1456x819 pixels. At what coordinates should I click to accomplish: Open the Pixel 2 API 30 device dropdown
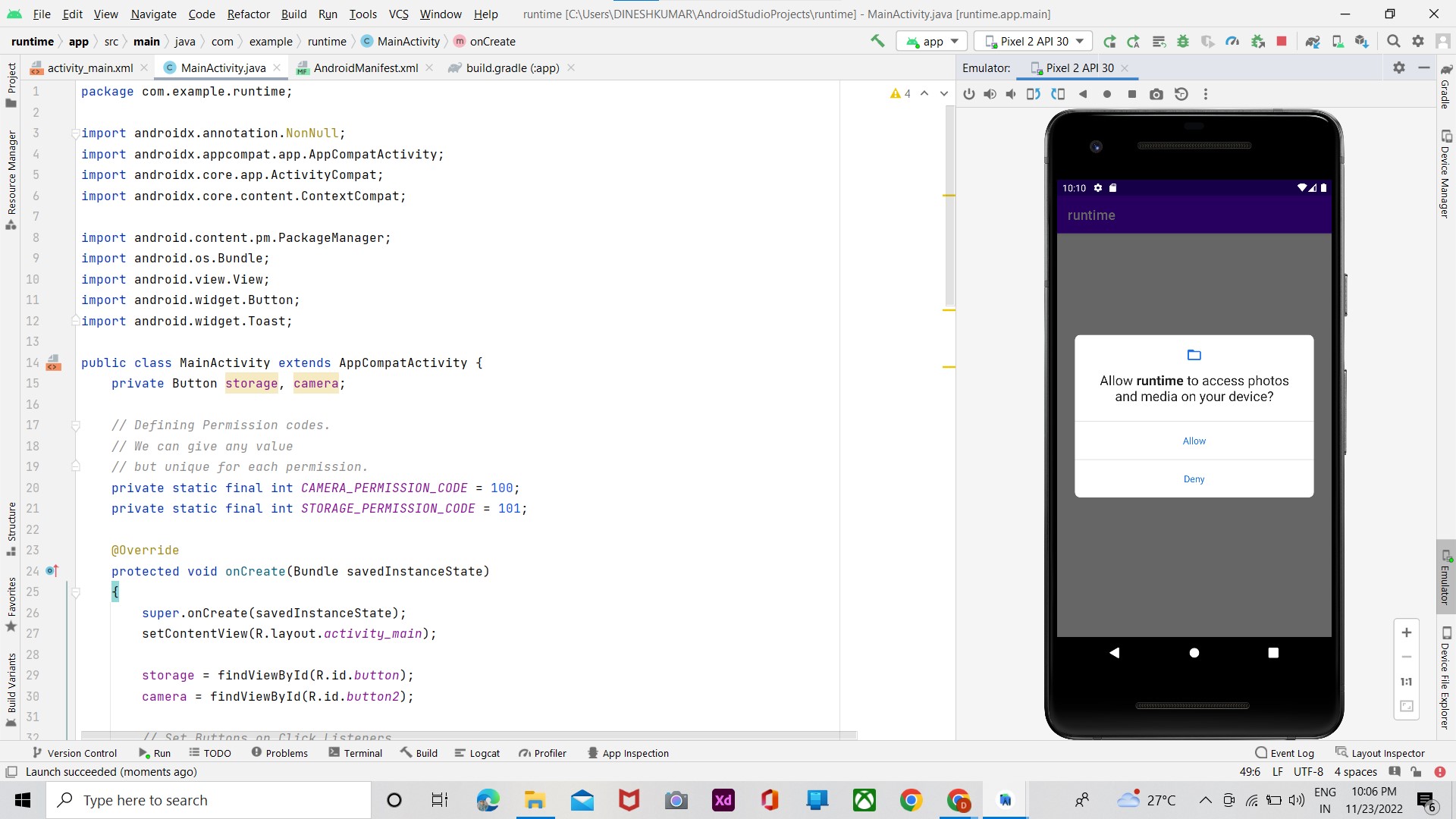click(1033, 41)
